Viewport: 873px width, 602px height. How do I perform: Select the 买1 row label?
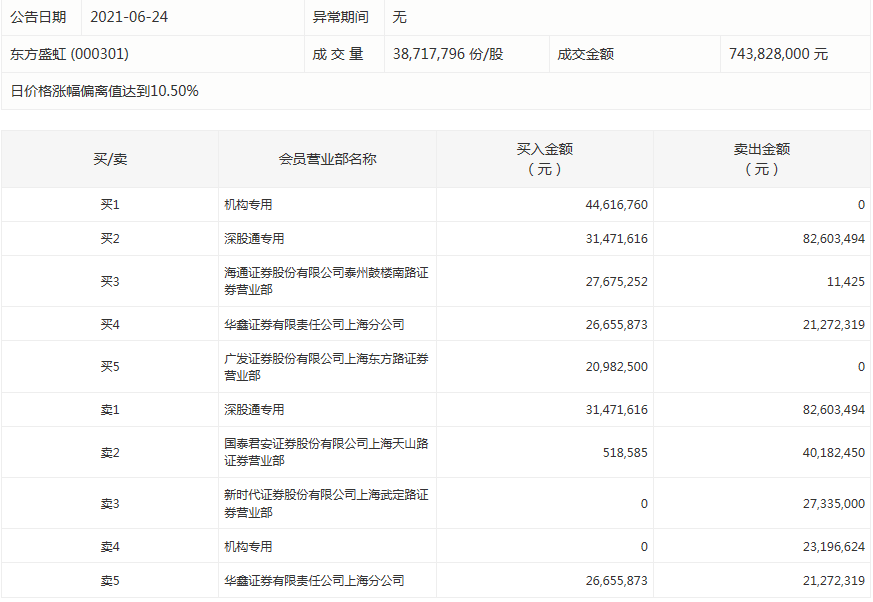click(110, 205)
